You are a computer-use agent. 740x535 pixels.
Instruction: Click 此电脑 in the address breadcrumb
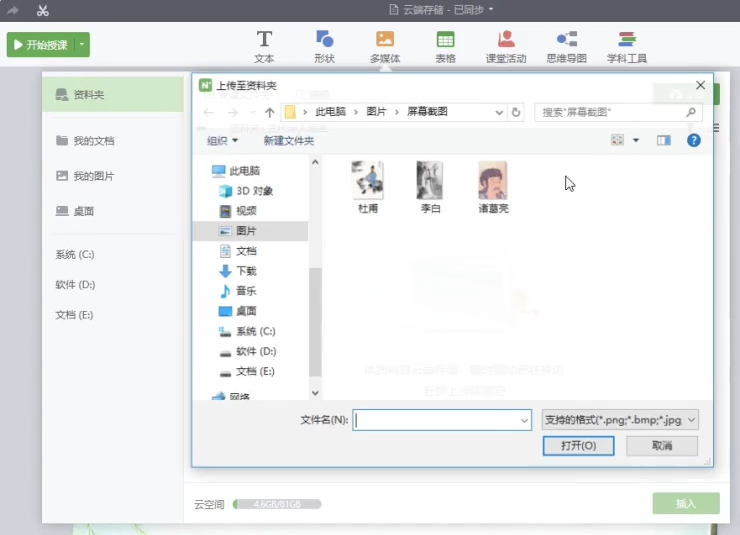click(330, 112)
